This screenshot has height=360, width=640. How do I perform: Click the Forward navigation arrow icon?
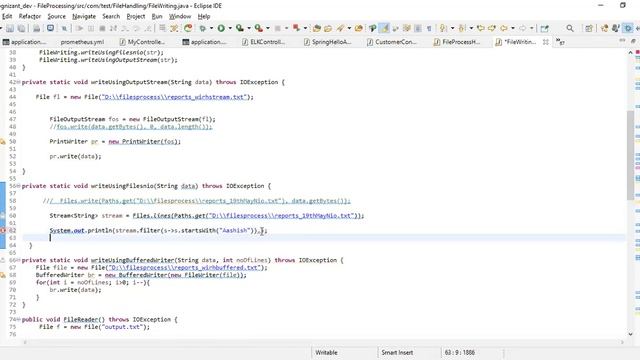522,28
